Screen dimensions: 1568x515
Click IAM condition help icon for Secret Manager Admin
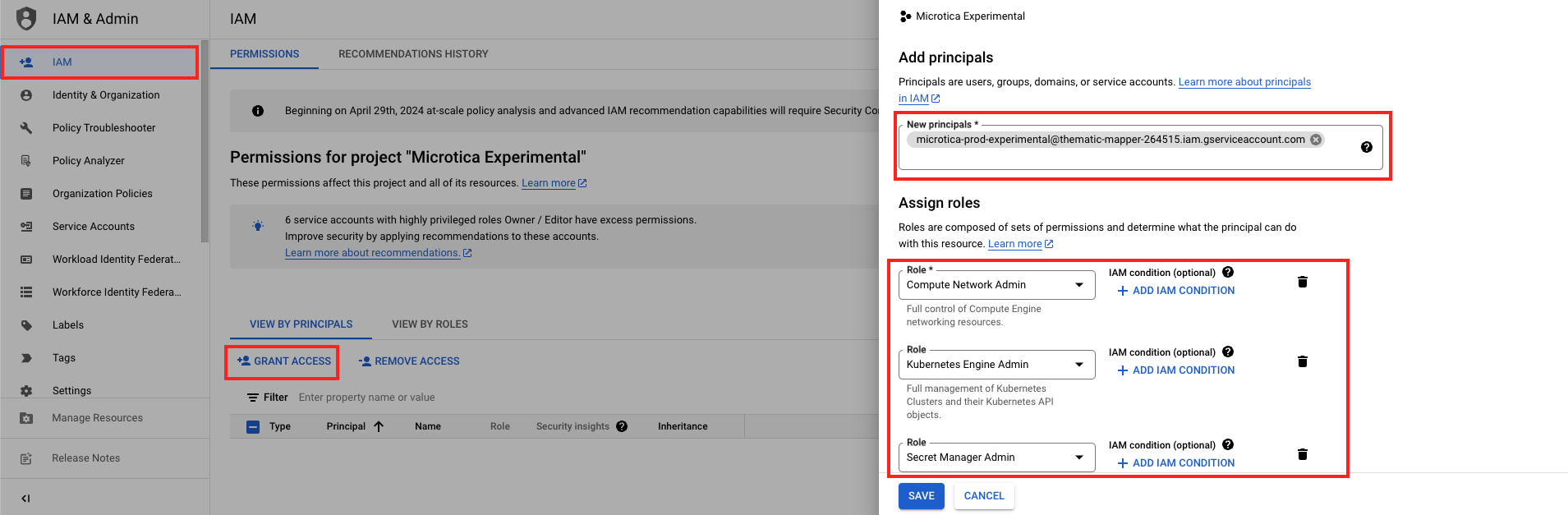(x=1228, y=444)
